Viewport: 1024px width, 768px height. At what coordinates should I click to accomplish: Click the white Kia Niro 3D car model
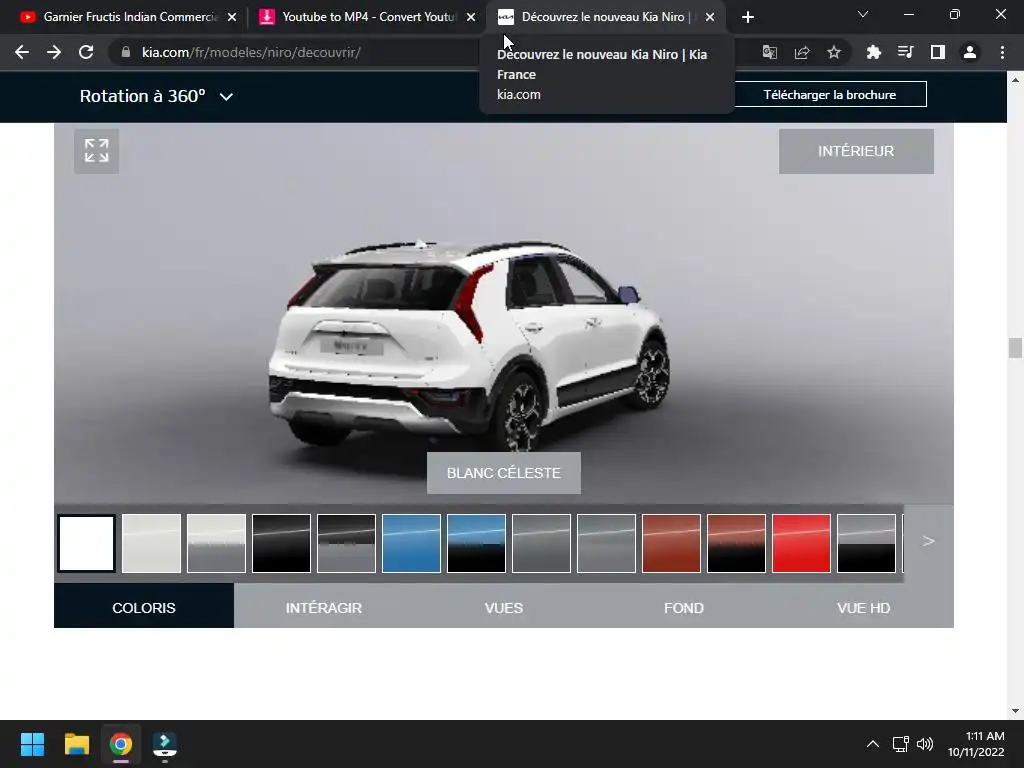pos(470,346)
